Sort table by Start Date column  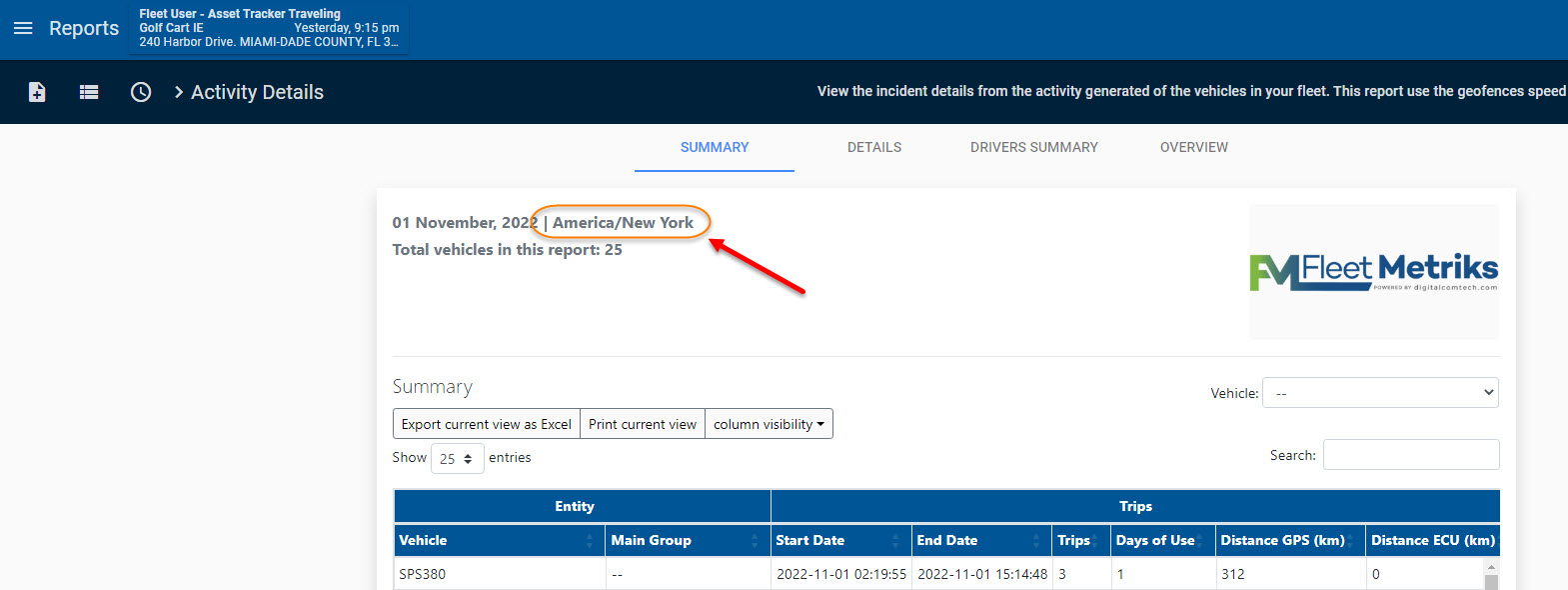tap(839, 541)
